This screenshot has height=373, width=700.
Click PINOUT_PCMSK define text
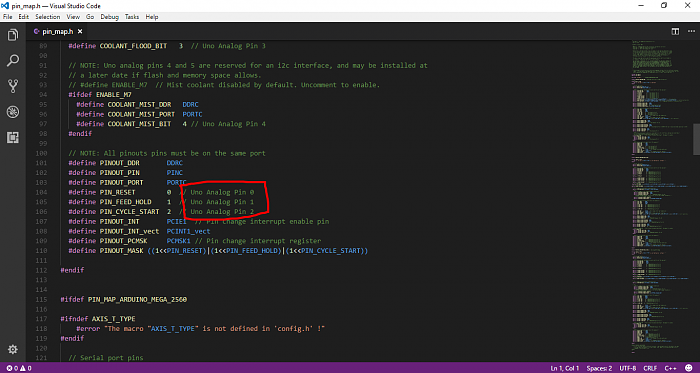(124, 241)
